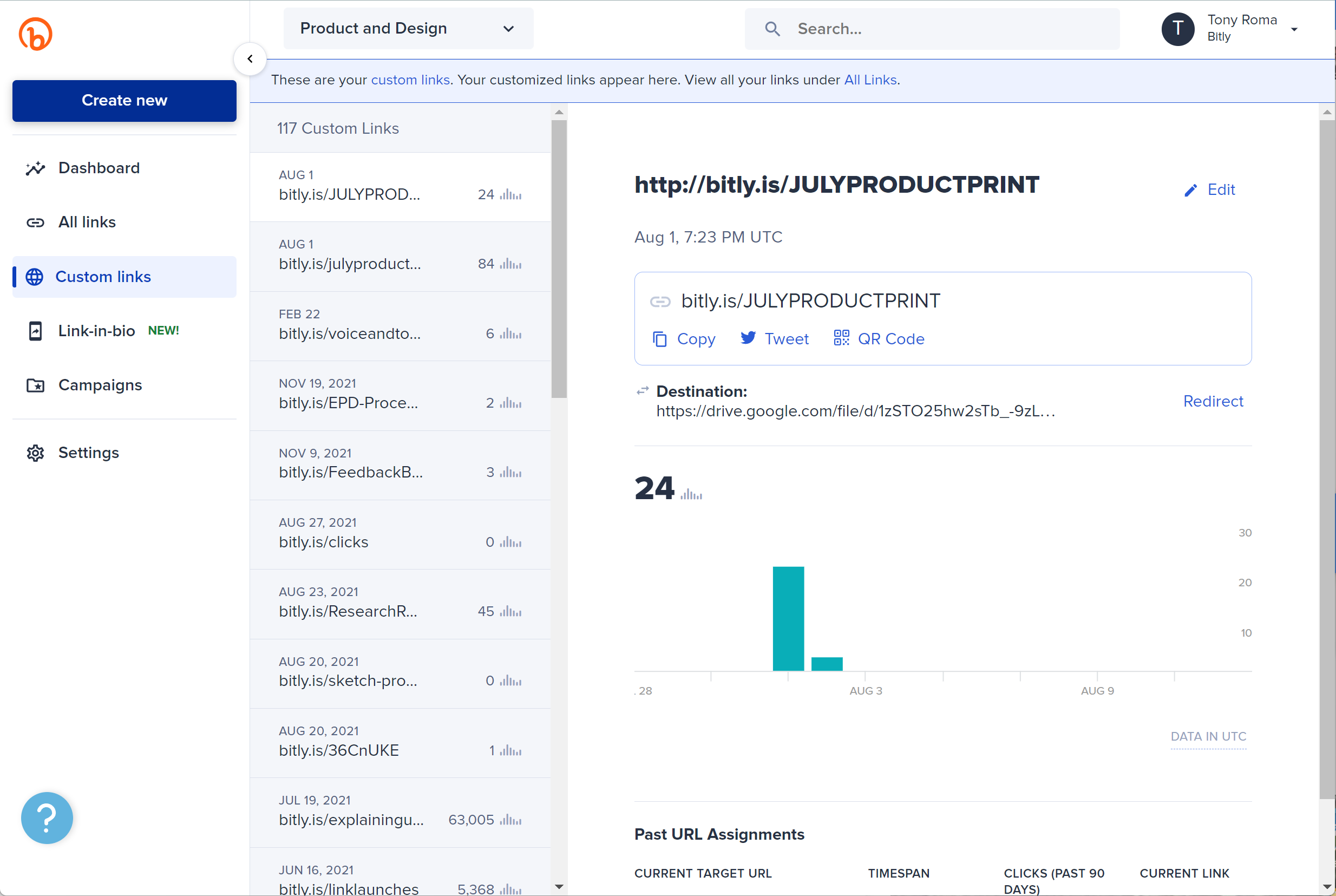Select the bitly.is/voiceandto link from Feb 22
Viewport: 1336px width, 896px height.
(x=401, y=326)
